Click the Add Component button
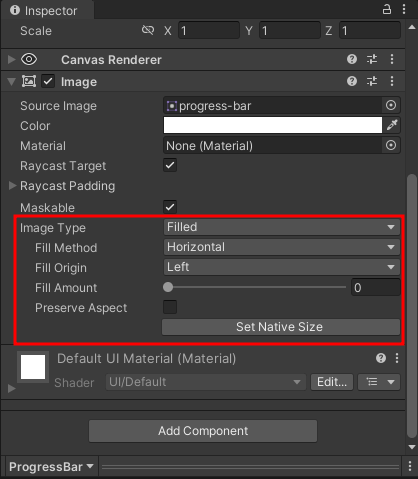 (203, 431)
